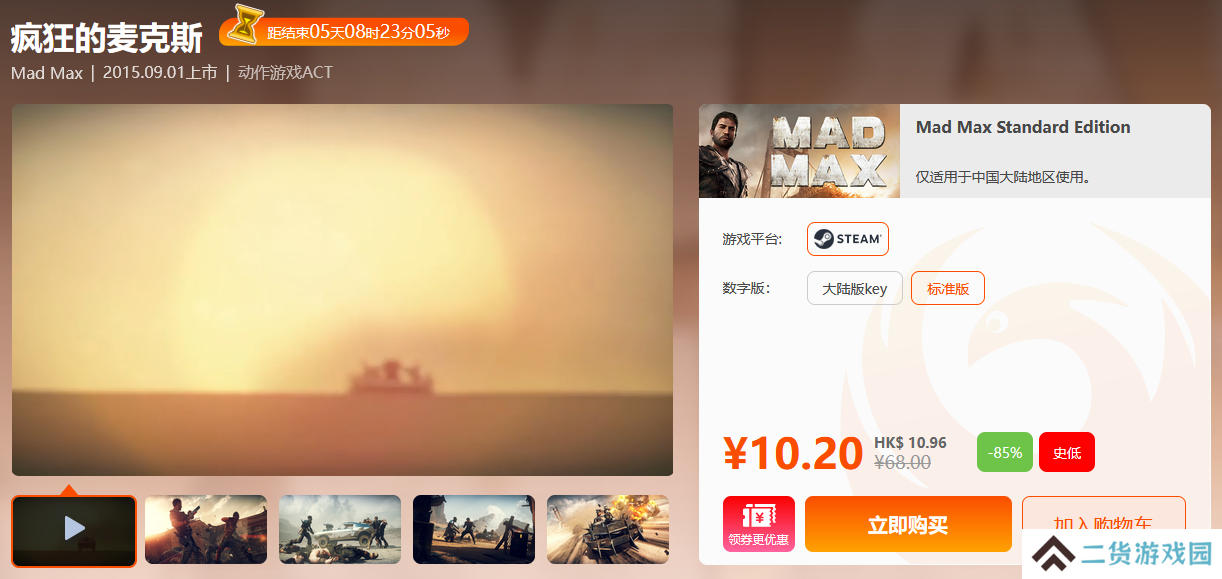Choose the 标准版 edition option
1222x579 pixels.
(948, 288)
